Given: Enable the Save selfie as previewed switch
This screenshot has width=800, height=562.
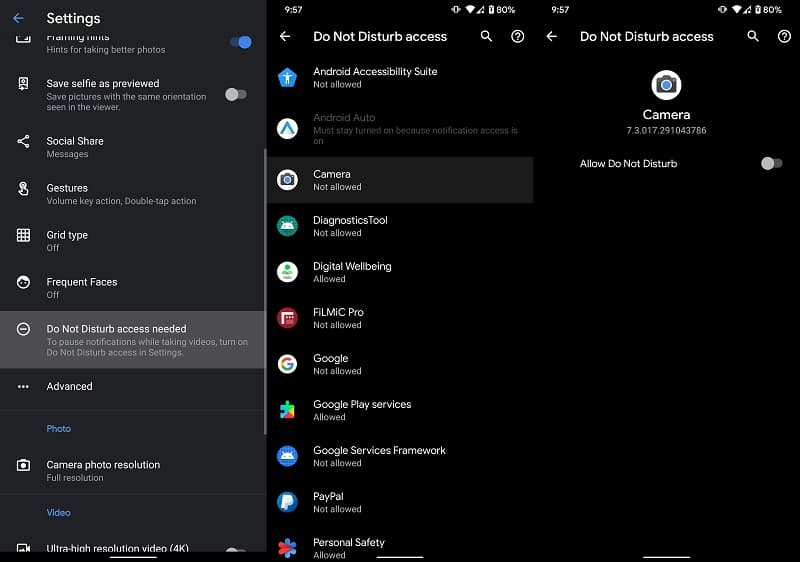Looking at the screenshot, I should 236,94.
